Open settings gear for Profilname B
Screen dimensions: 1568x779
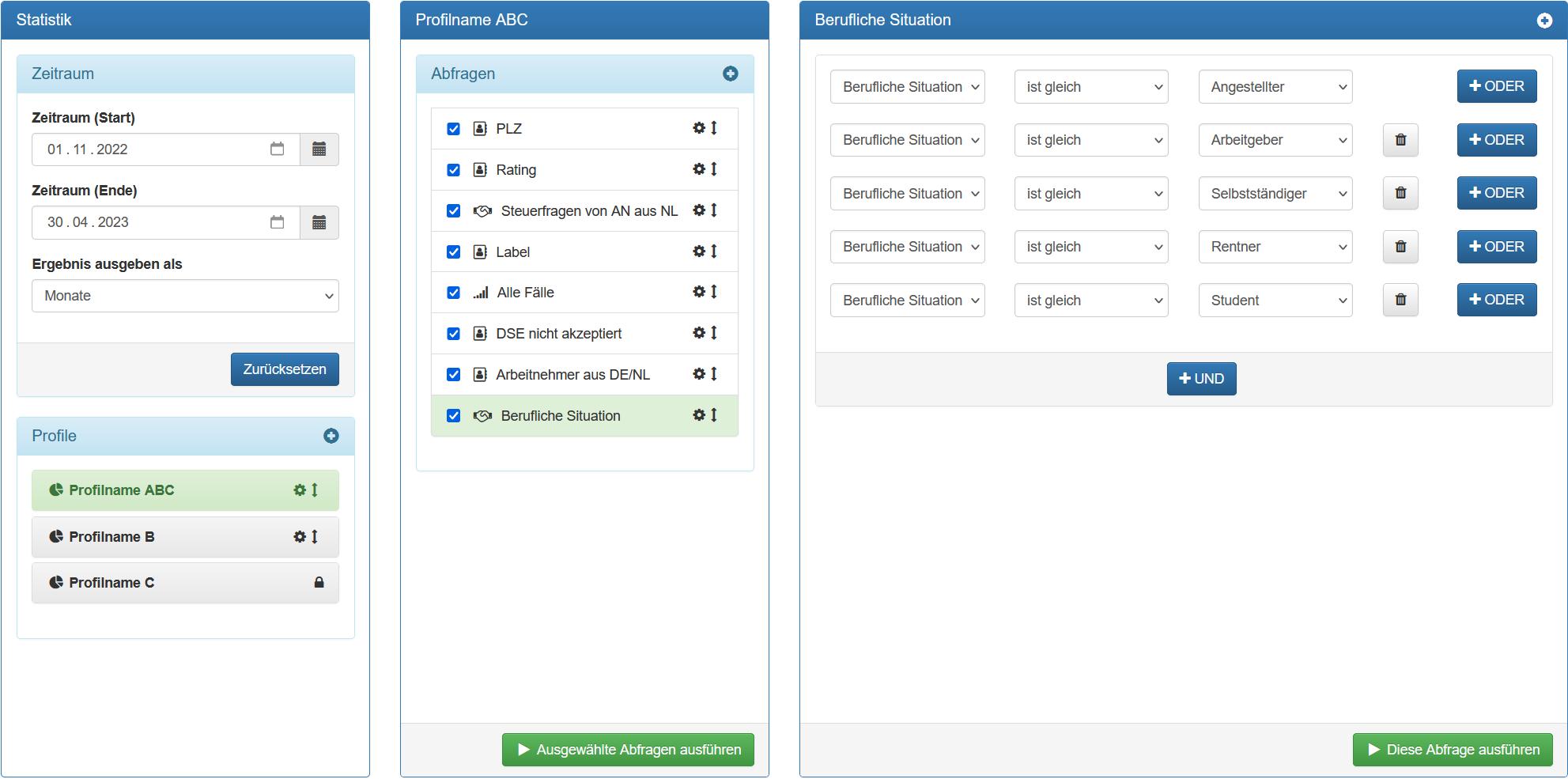pyautogui.click(x=300, y=537)
